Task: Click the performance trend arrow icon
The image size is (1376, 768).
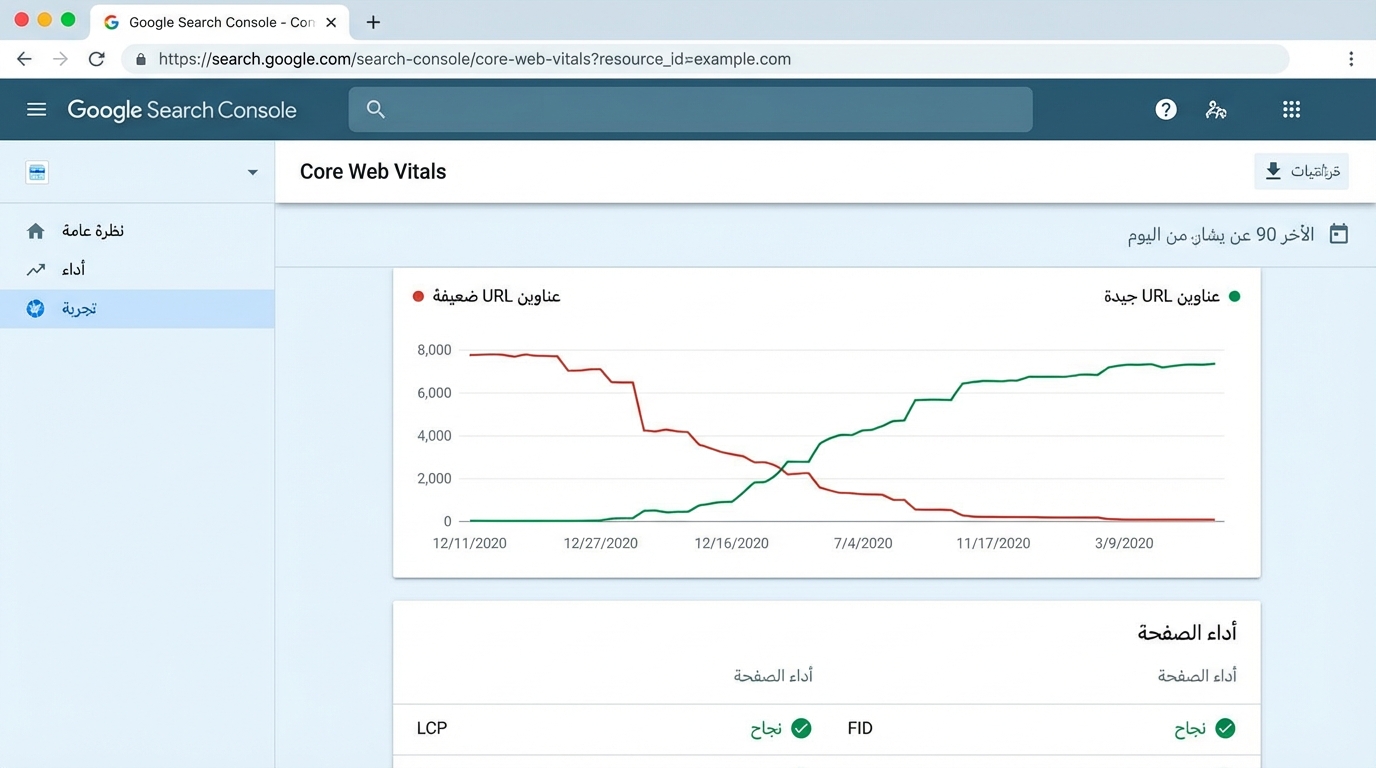Action: (36, 269)
